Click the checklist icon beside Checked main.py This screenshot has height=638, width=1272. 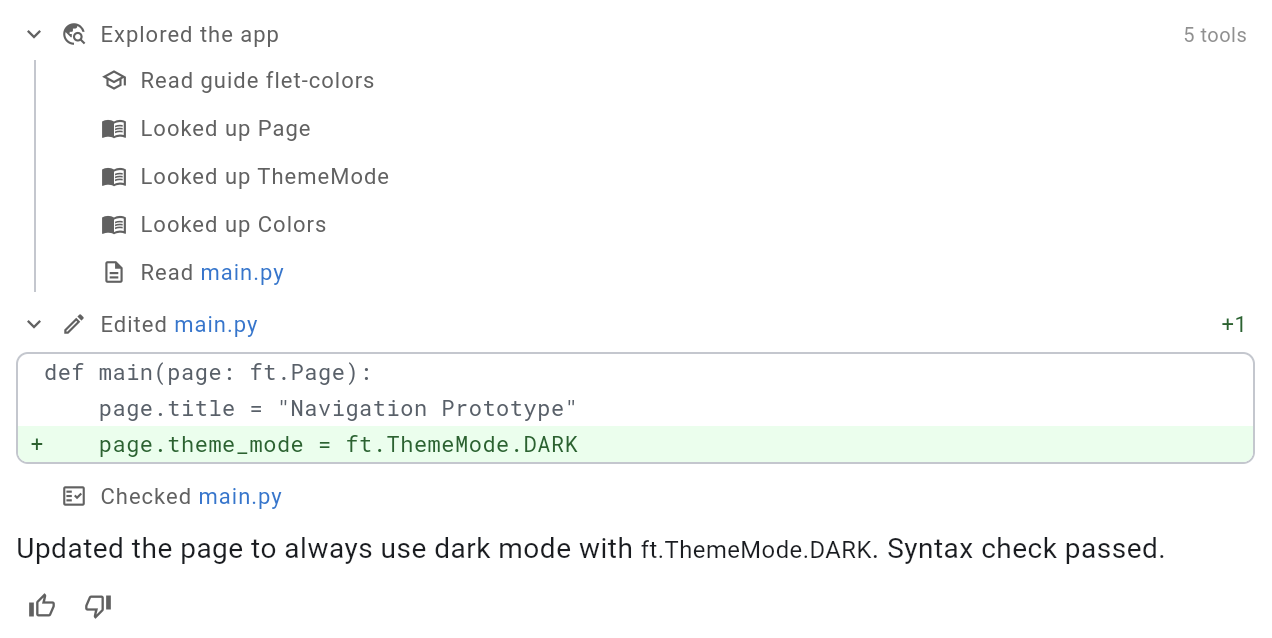point(74,497)
